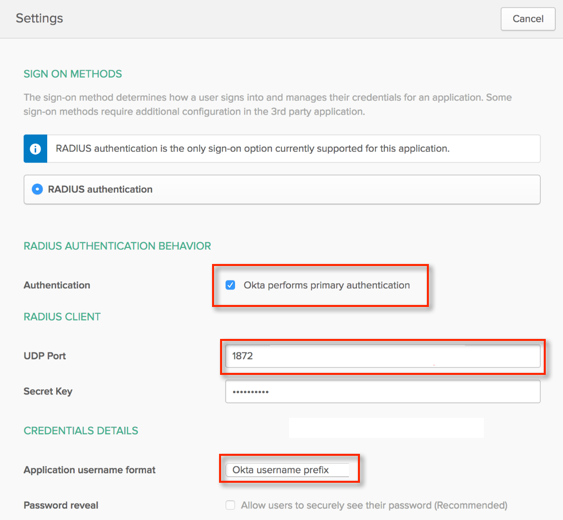Click the SIGN ON METHODS heading

pos(73,74)
